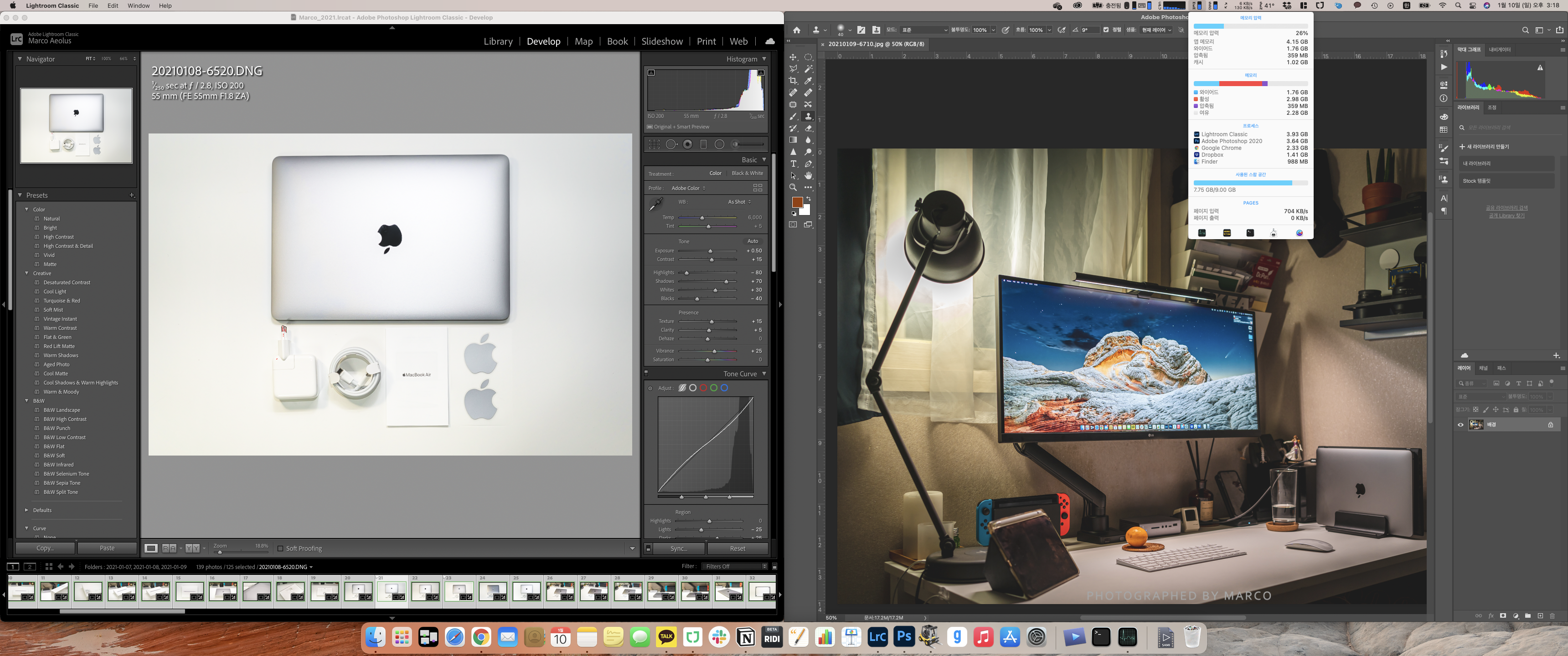The height and width of the screenshot is (656, 1568).
Task: Click the Auto tone button
Action: pos(753,241)
